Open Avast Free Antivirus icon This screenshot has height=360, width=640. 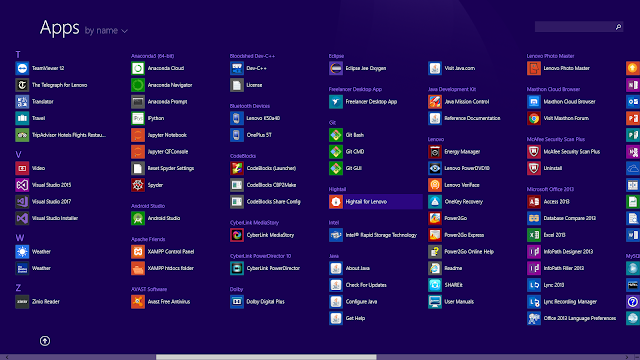tap(138, 302)
